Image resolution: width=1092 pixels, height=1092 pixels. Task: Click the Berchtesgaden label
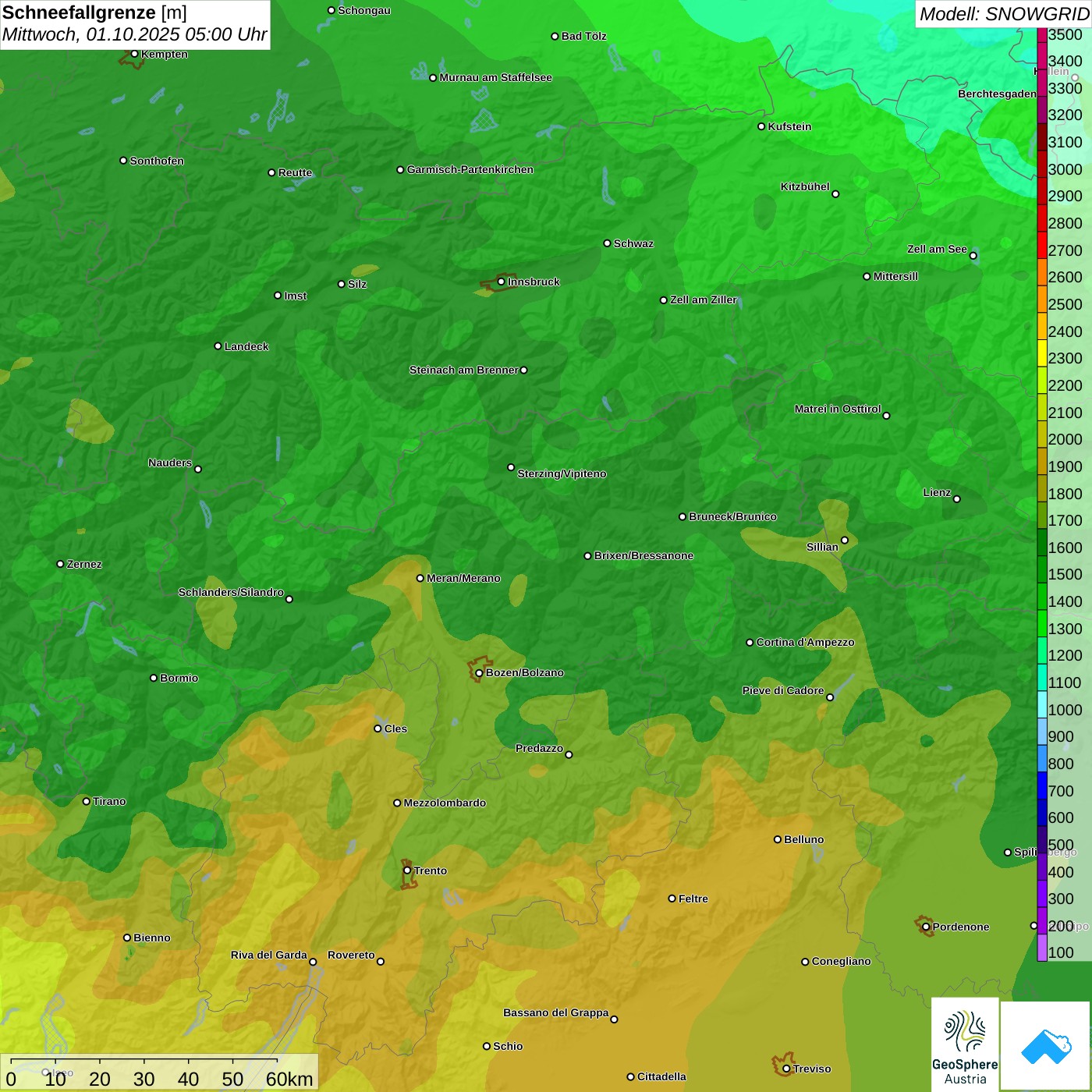[x=997, y=94]
